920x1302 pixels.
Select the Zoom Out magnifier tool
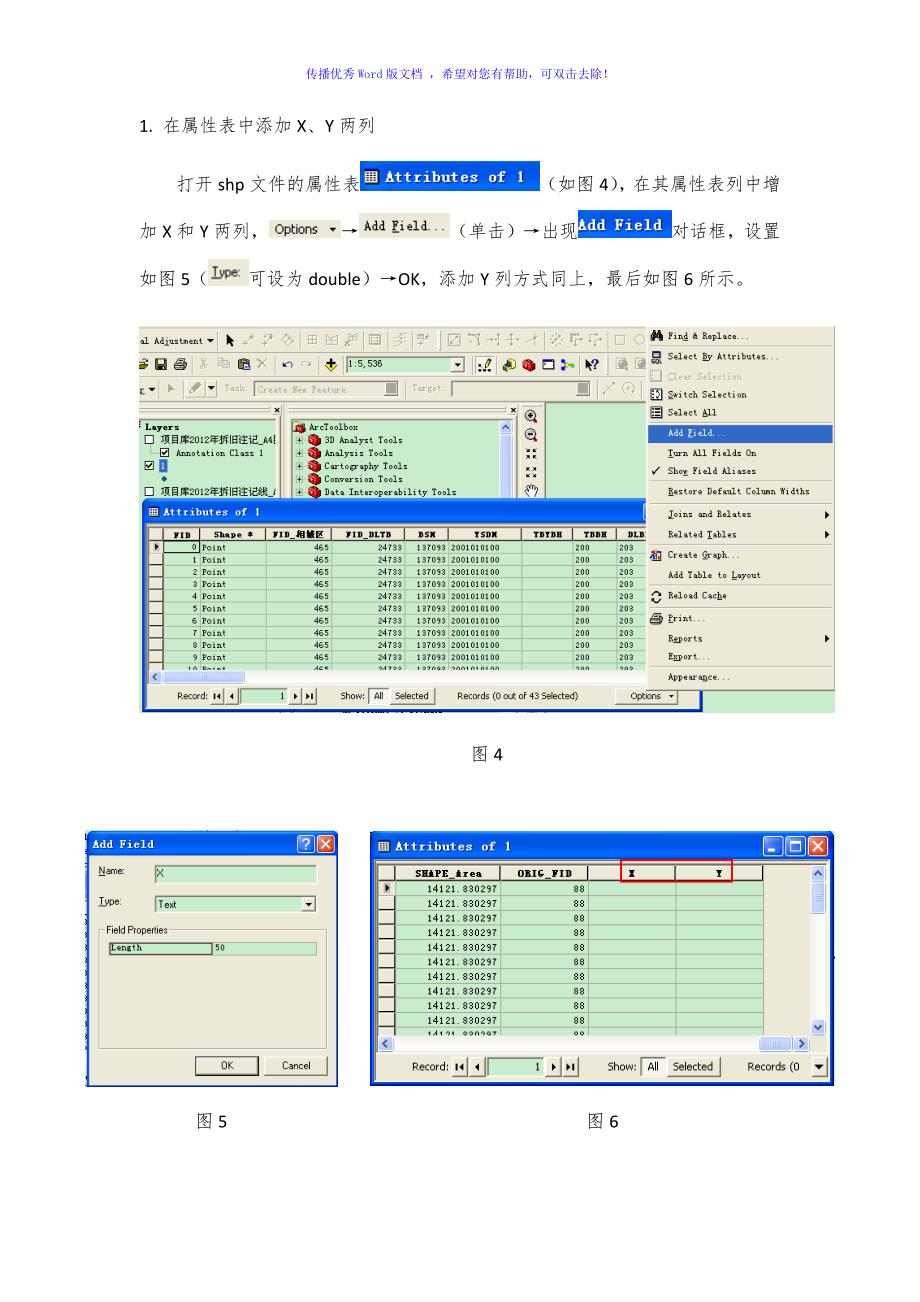click(531, 435)
